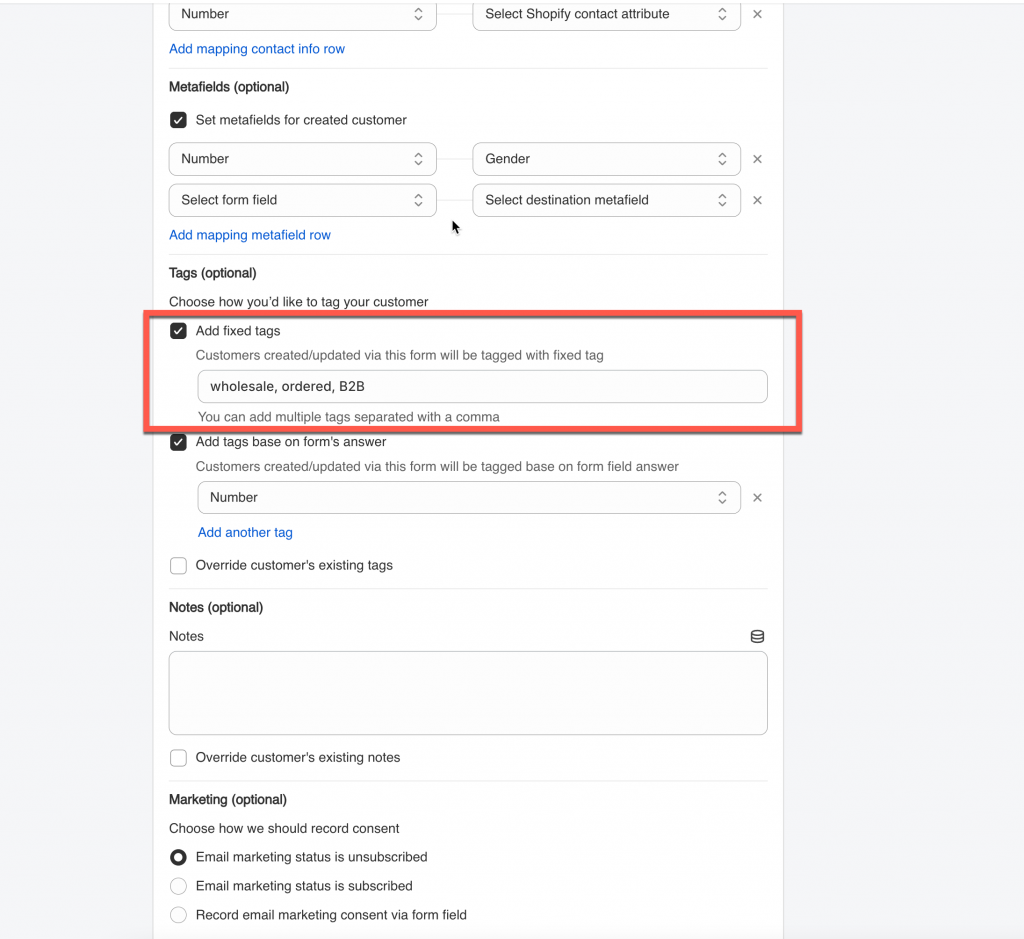This screenshot has width=1024, height=939.
Task: Click the Add another tag link
Action: click(245, 533)
